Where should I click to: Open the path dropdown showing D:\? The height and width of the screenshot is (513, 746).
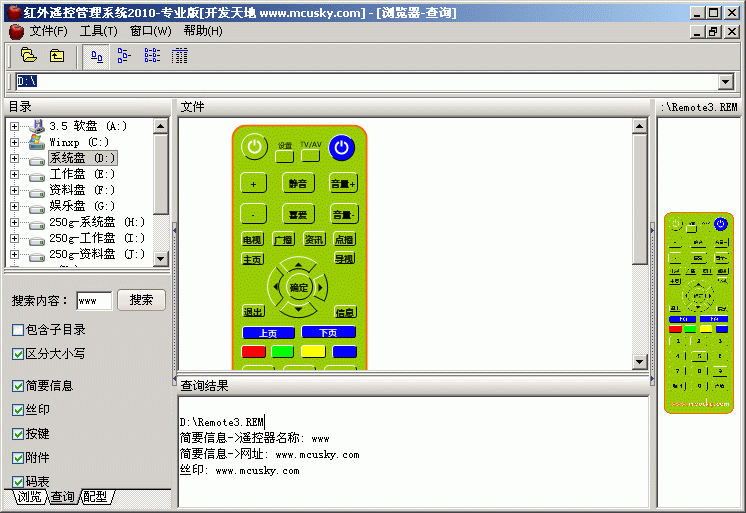[726, 82]
